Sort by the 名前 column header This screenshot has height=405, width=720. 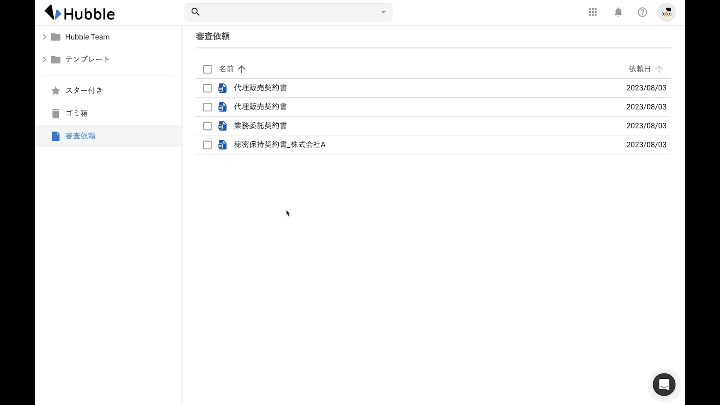(x=226, y=69)
